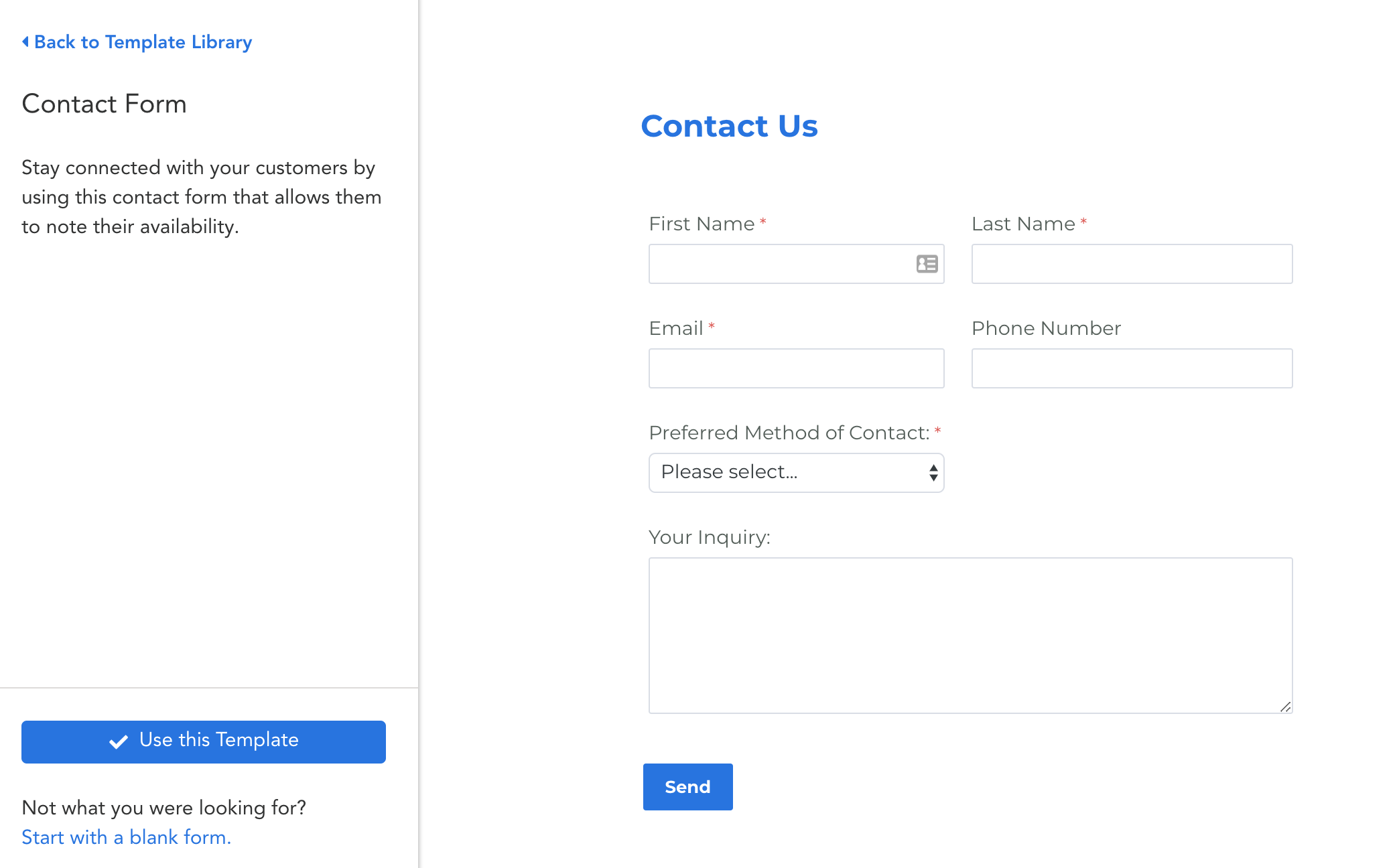Click the textarea resize handle
1395x868 pixels.
1285,707
